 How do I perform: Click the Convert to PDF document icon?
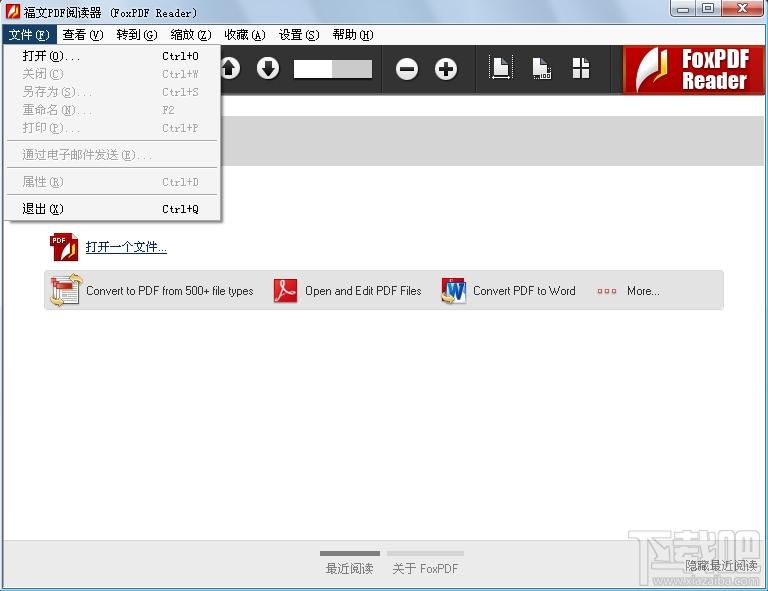(65, 290)
